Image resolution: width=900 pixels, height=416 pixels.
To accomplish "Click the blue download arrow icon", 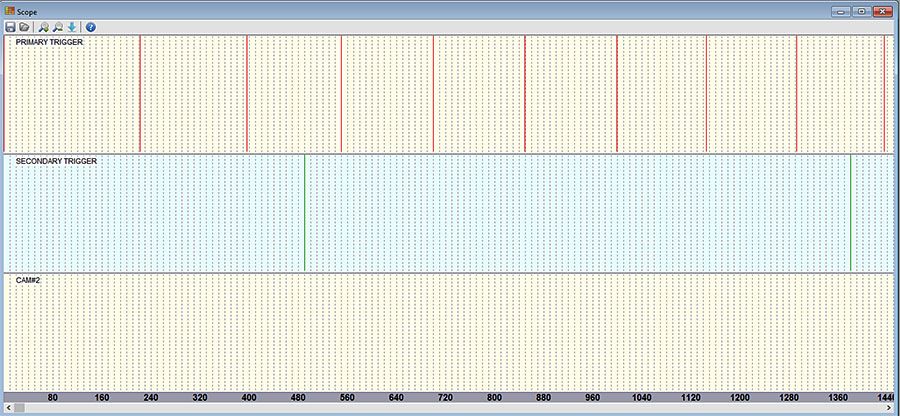I will (x=72, y=27).
